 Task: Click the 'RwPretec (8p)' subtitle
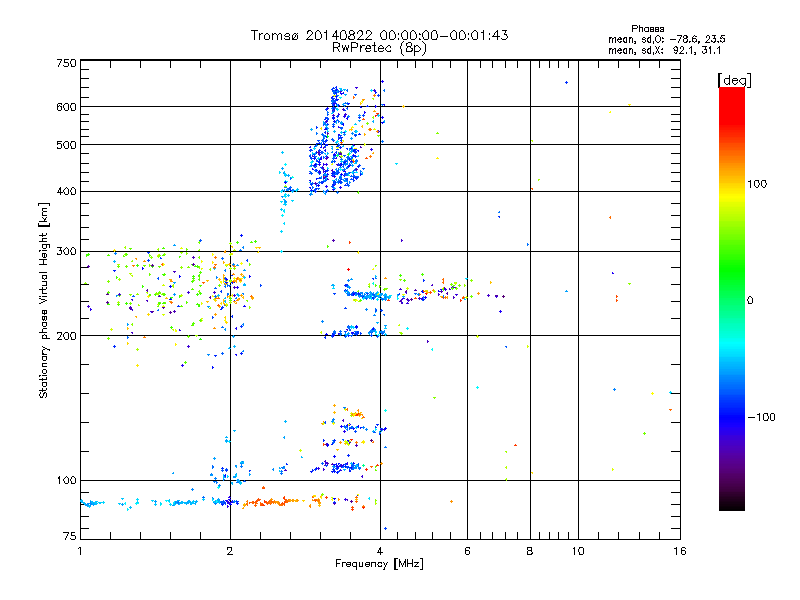point(379,48)
